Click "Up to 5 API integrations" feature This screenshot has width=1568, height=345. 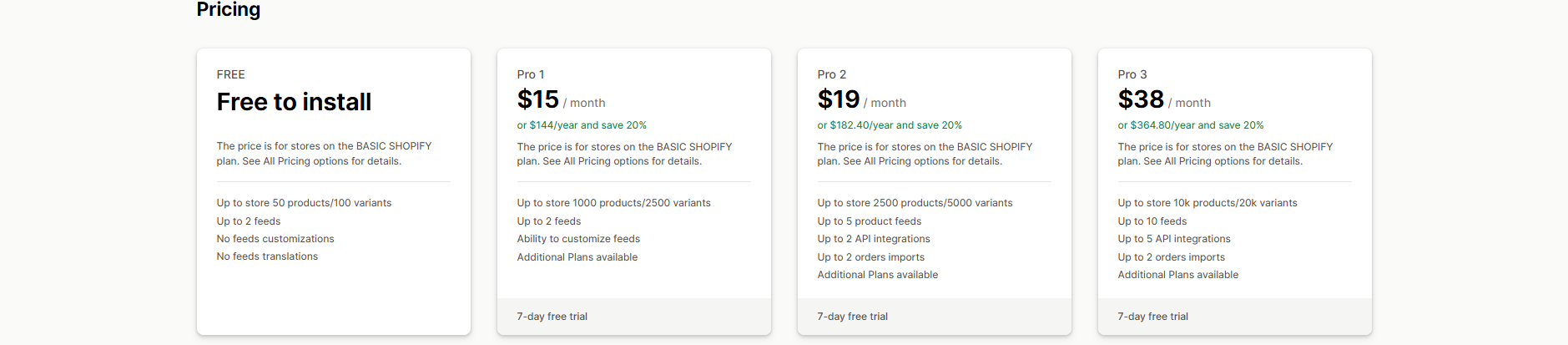[x=1174, y=239]
